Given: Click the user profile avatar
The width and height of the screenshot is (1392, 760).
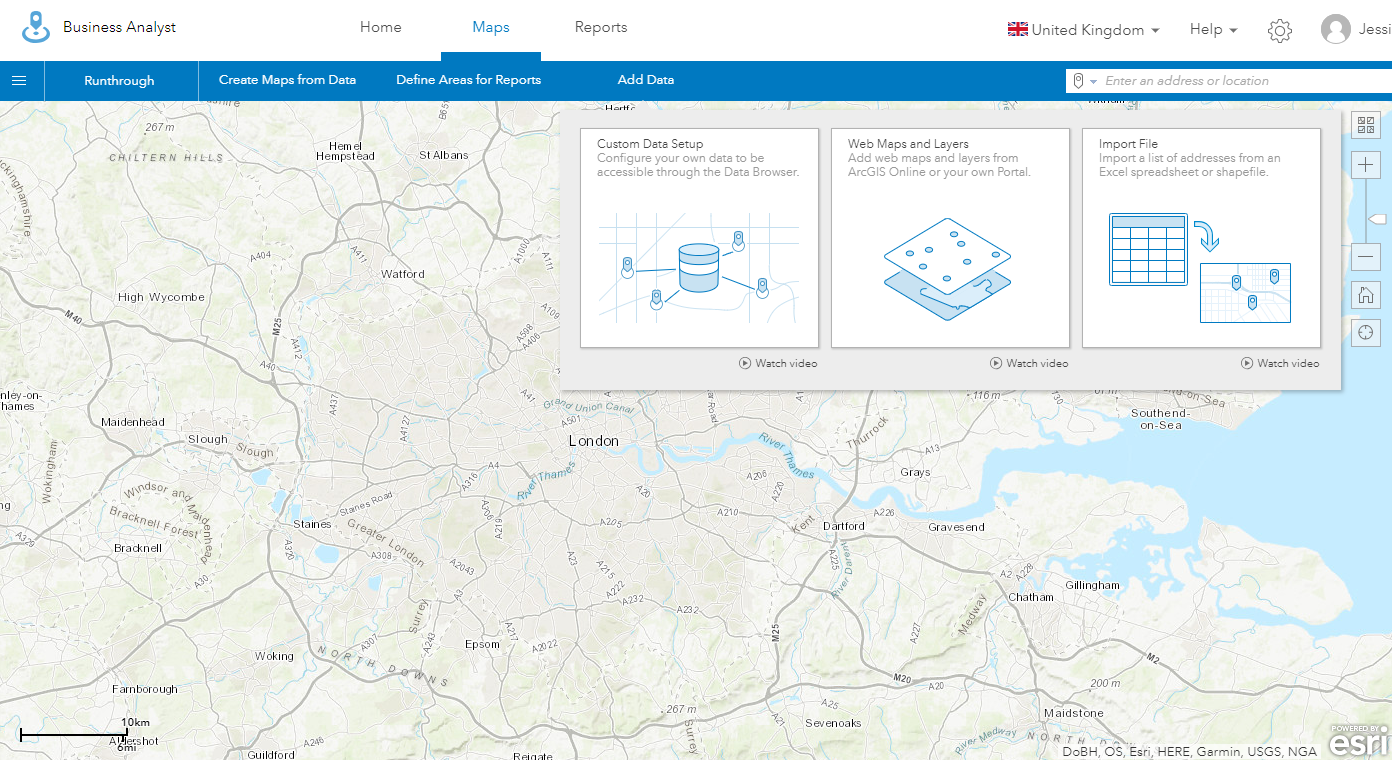Looking at the screenshot, I should [x=1335, y=30].
